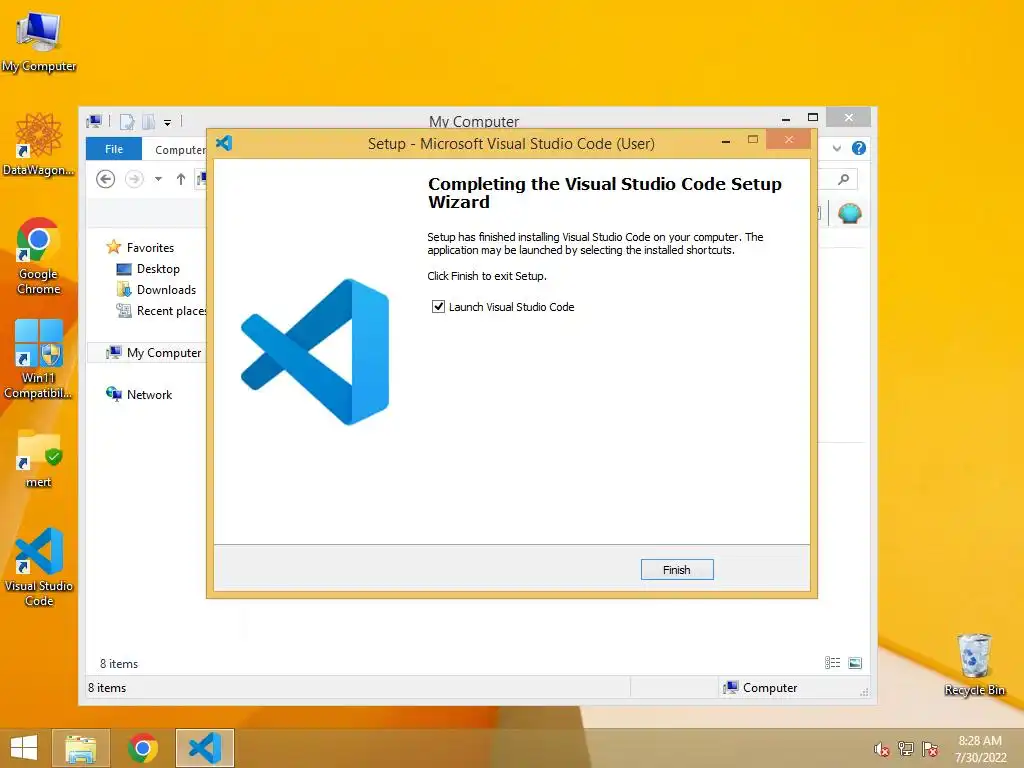Minimize the VS Code Setup window
Screen dimensions: 1024x768
pos(726,140)
